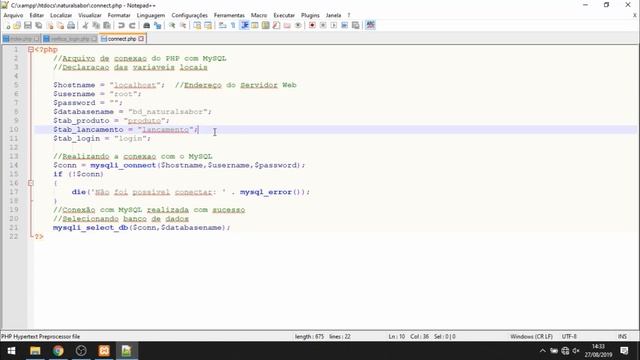Screen dimensions: 640x360
Task: Print the document via printer icon
Action: point(71,25)
